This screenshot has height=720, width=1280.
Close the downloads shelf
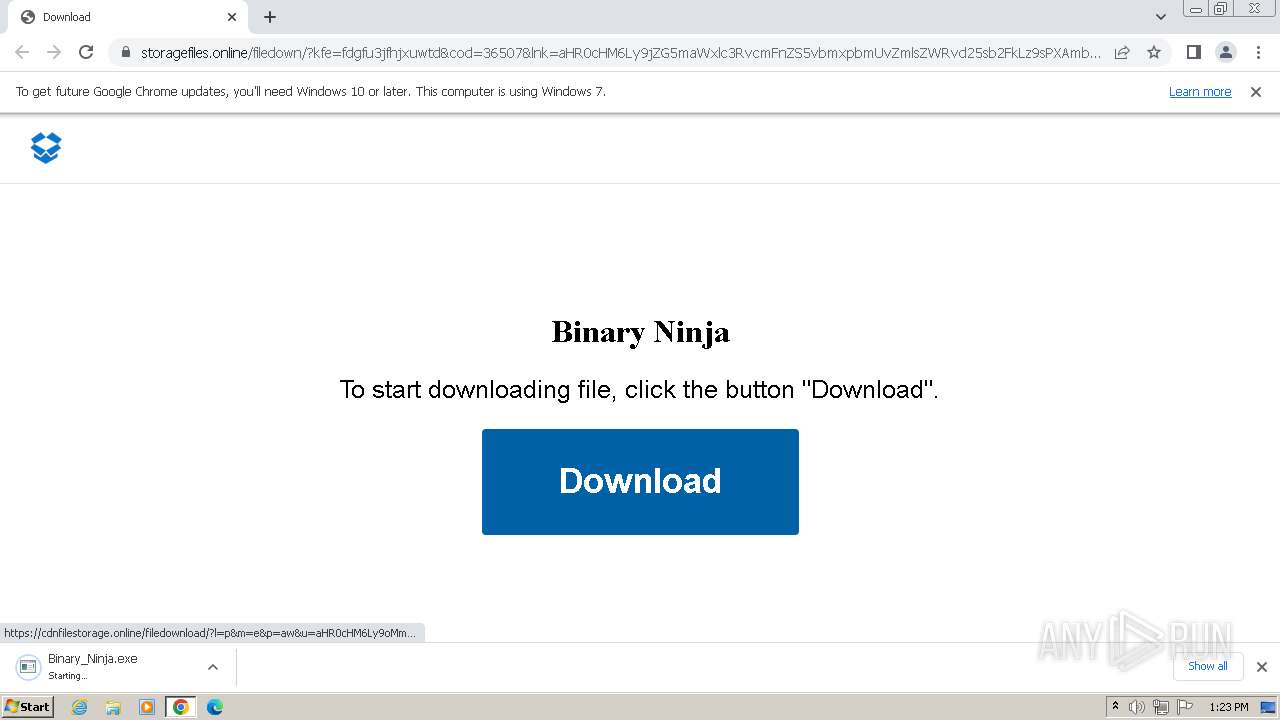click(1262, 667)
